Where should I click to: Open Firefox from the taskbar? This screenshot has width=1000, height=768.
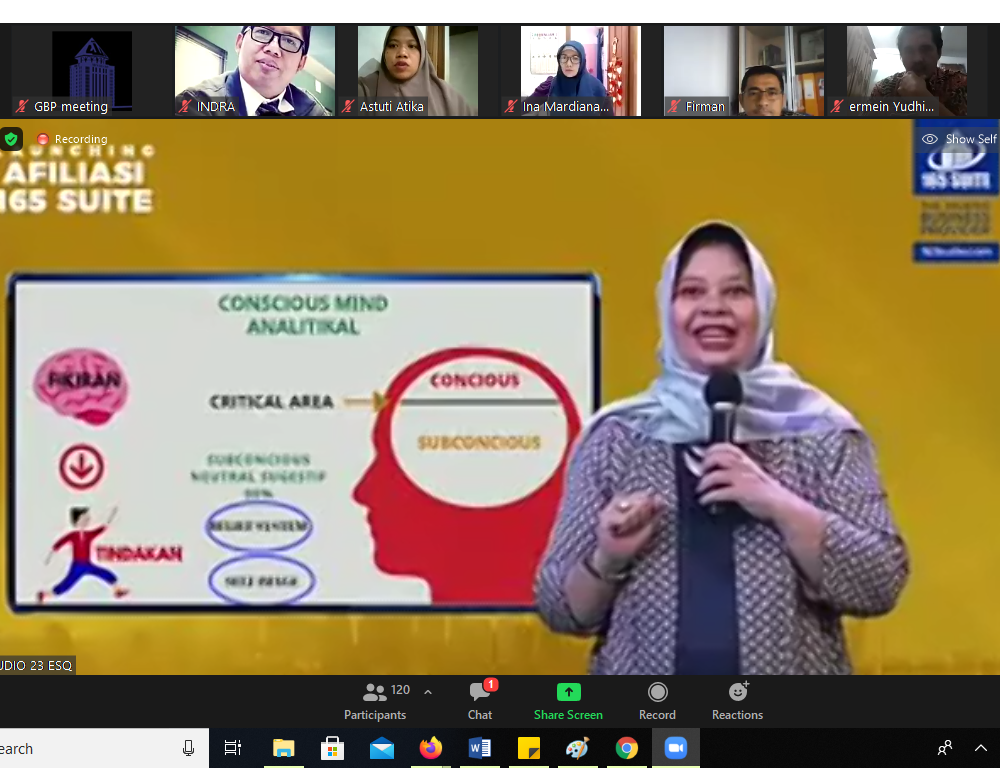click(x=431, y=748)
